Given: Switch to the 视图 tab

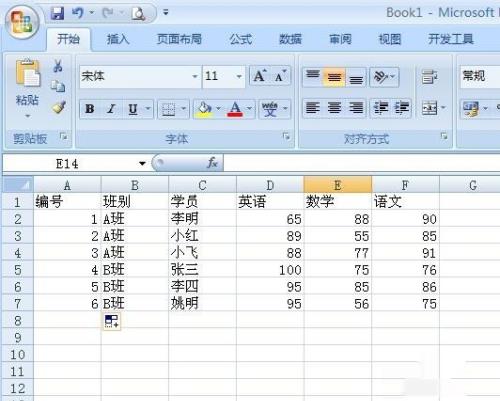Looking at the screenshot, I should click(390, 39).
